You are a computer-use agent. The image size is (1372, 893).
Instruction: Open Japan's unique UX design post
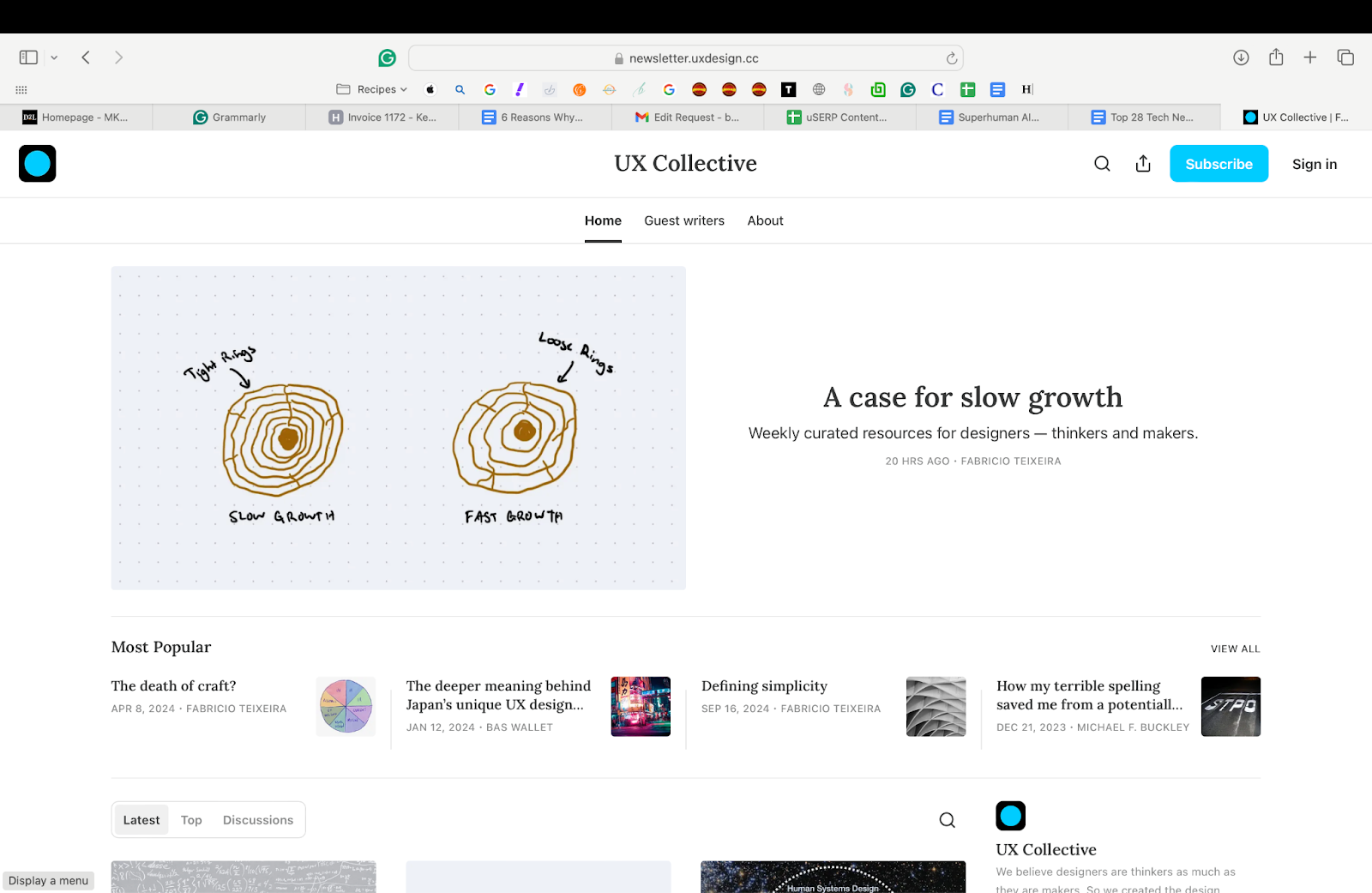pyautogui.click(x=499, y=695)
